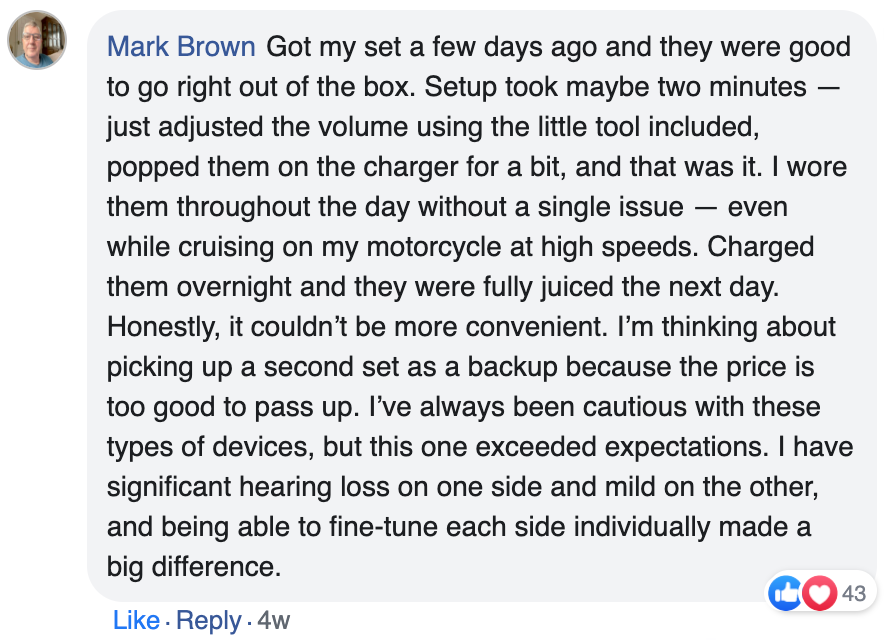Click the word 'motorcycle' in the comment
The height and width of the screenshot is (640, 884).
[434, 247]
